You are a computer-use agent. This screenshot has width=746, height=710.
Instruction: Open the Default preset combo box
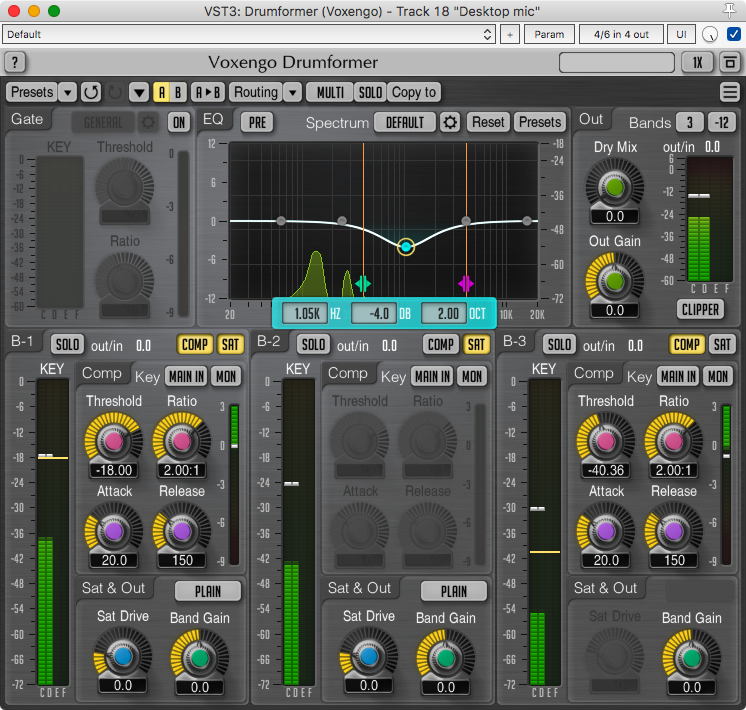249,34
